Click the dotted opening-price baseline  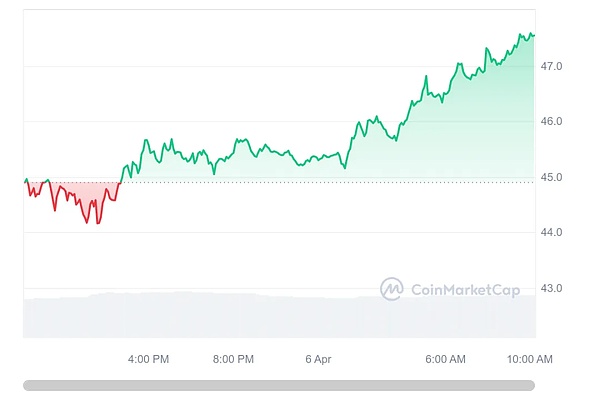pyautogui.click(x=300, y=182)
